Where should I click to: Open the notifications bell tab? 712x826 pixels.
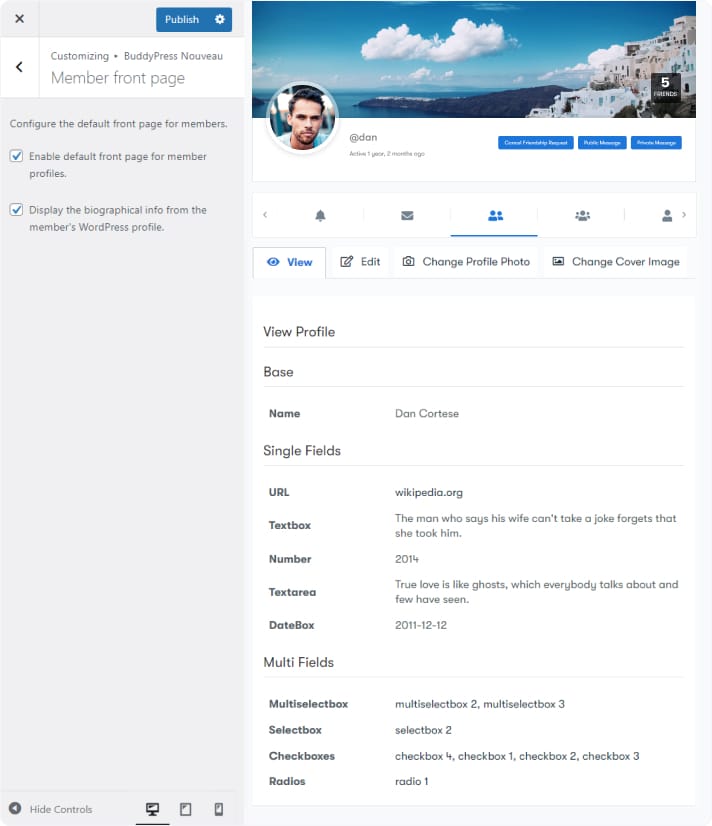320,215
